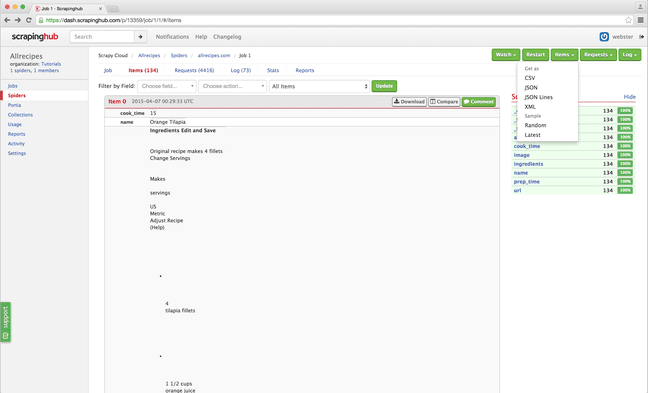Choose XML export option
This screenshot has height=393, width=648.
coord(530,107)
